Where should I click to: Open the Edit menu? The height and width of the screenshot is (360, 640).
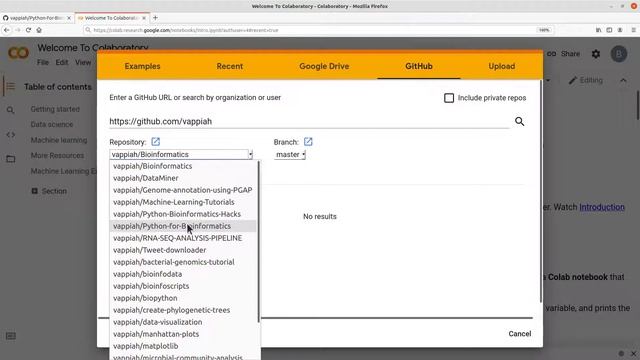tap(62, 62)
